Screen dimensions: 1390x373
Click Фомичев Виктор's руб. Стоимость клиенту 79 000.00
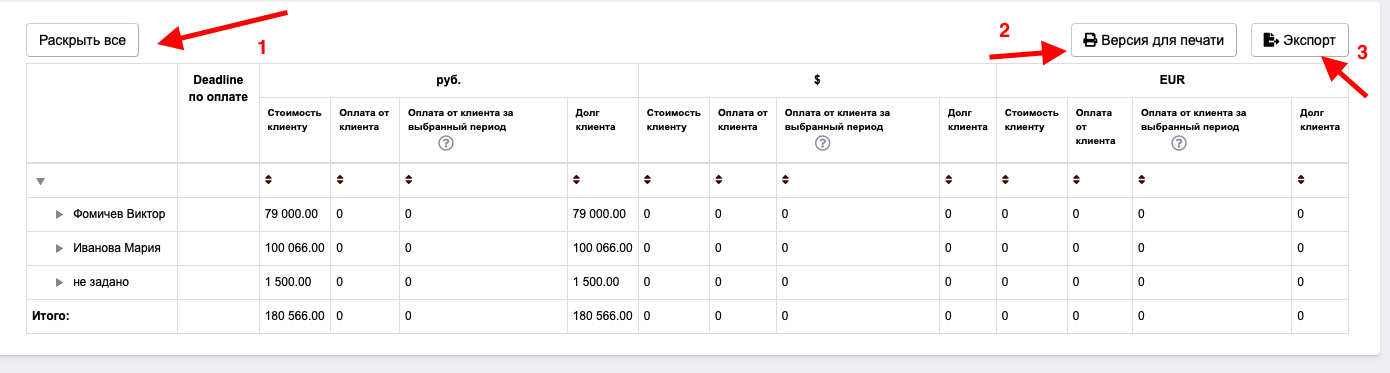(291, 214)
